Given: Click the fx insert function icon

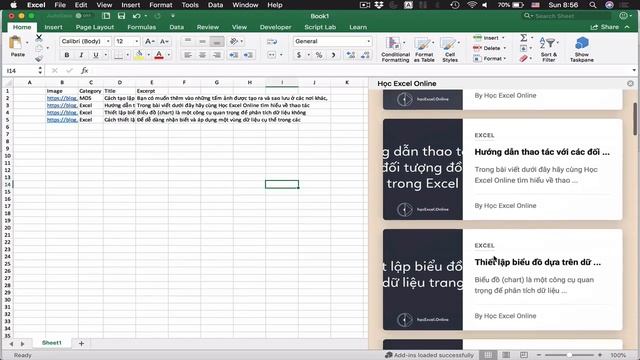Looking at the screenshot, I should 84,71.
